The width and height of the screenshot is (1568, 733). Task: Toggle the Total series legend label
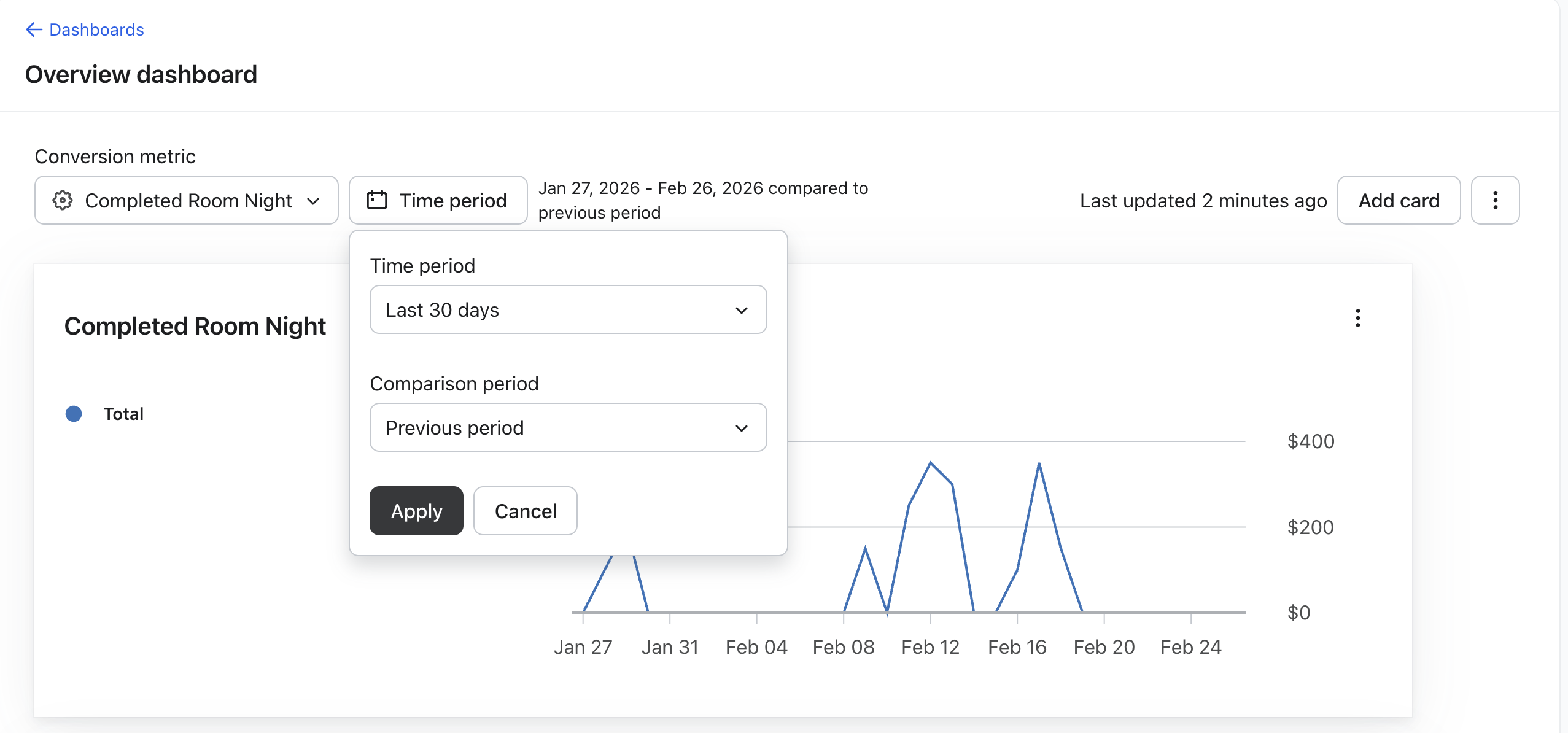[x=123, y=414]
